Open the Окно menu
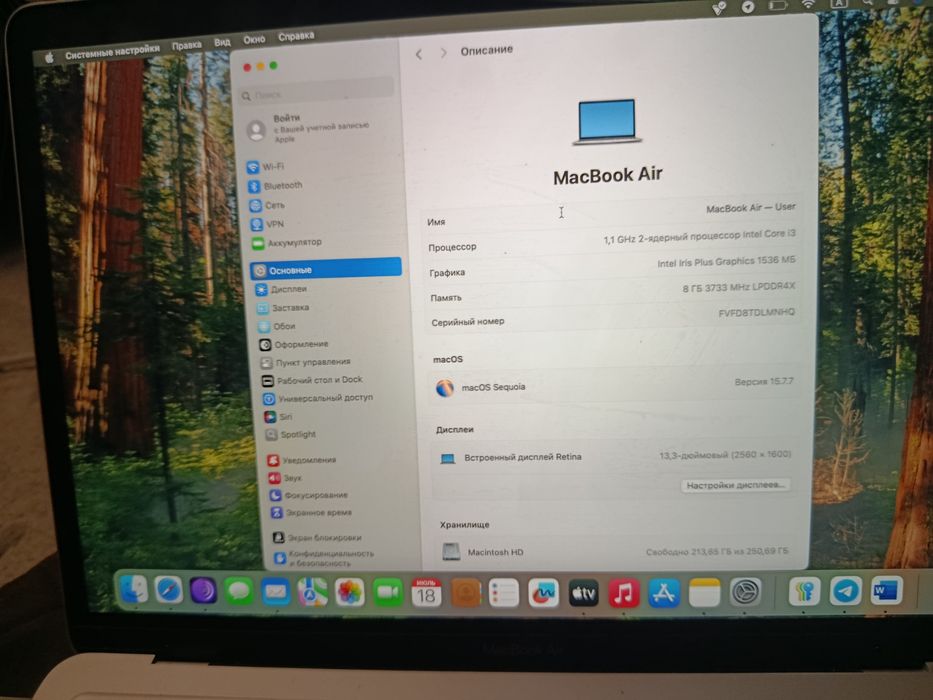933x700 pixels. coord(254,39)
